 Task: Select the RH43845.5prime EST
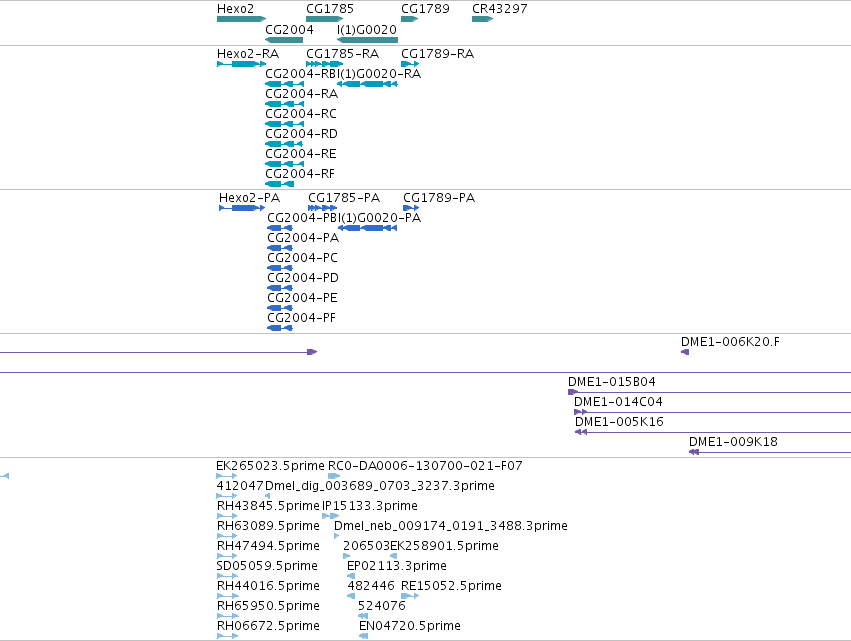point(227,516)
